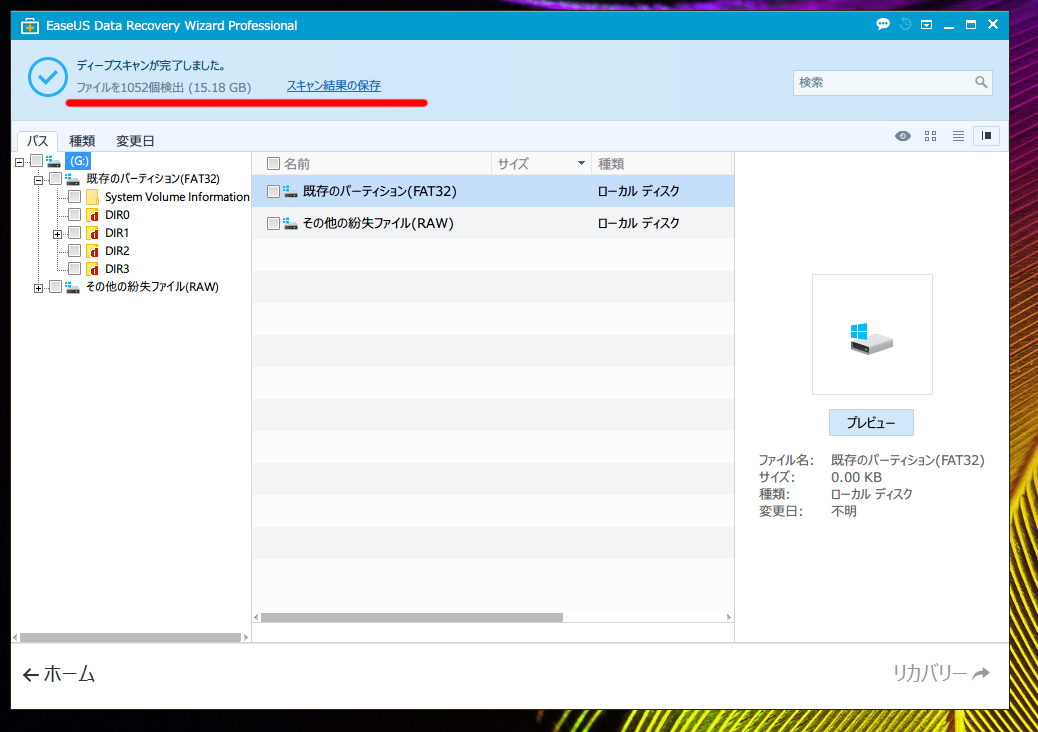The image size is (1038, 732).
Task: Click the DIR0 folder icon
Action: pos(93,214)
